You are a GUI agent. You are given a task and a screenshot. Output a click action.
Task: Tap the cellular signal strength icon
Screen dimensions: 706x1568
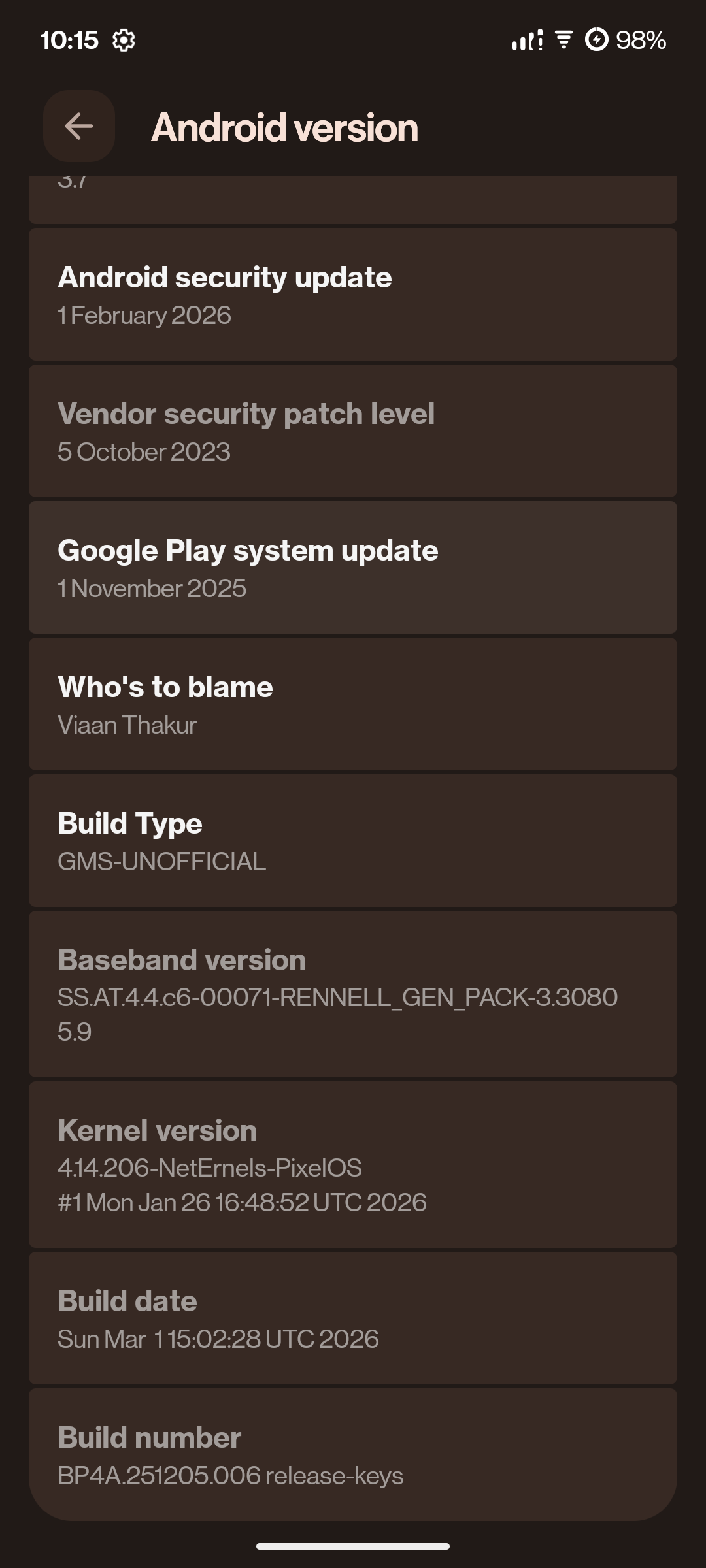pos(527,41)
